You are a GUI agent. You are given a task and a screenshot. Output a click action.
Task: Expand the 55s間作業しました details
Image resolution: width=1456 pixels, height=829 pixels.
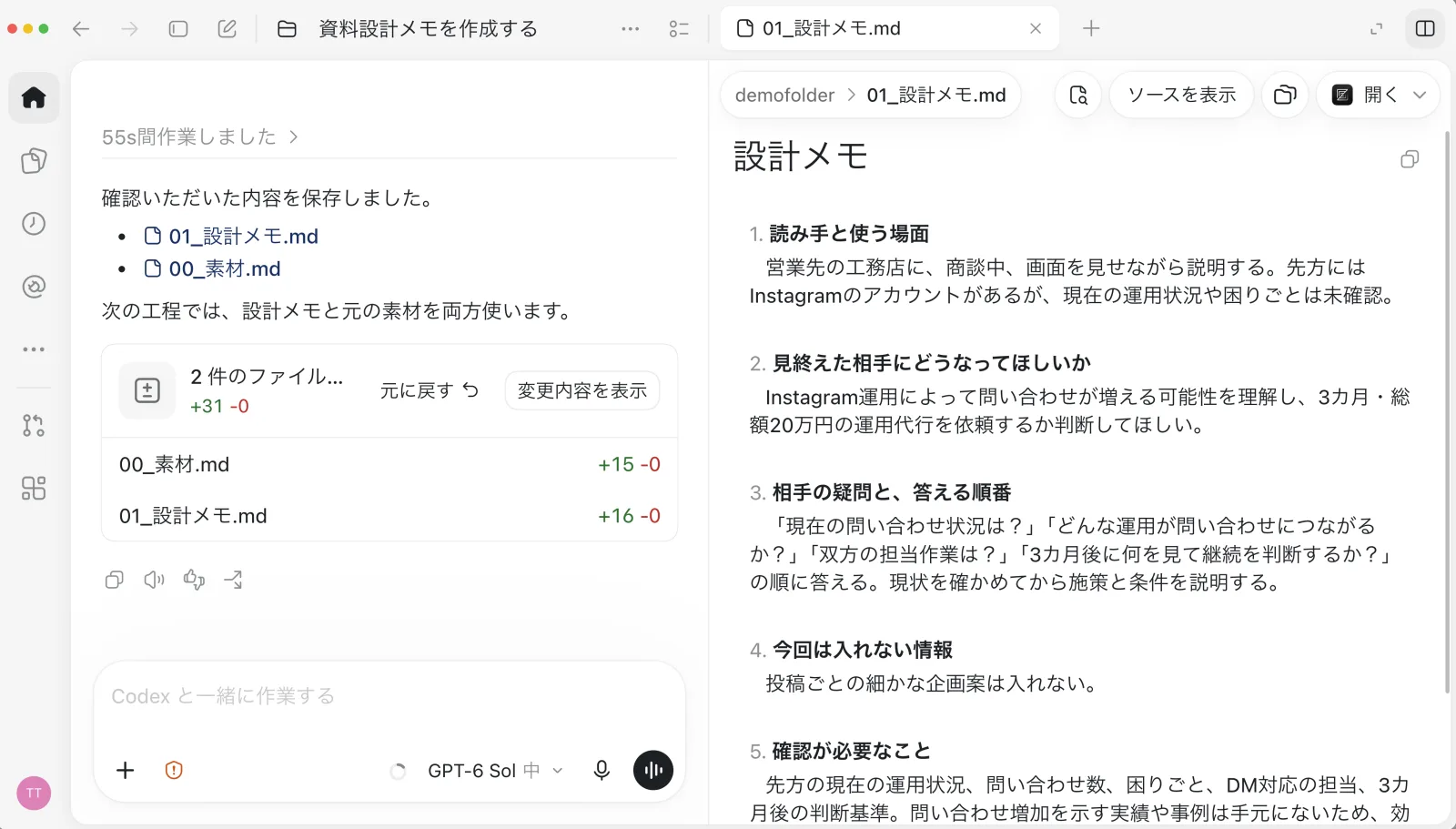pos(200,136)
